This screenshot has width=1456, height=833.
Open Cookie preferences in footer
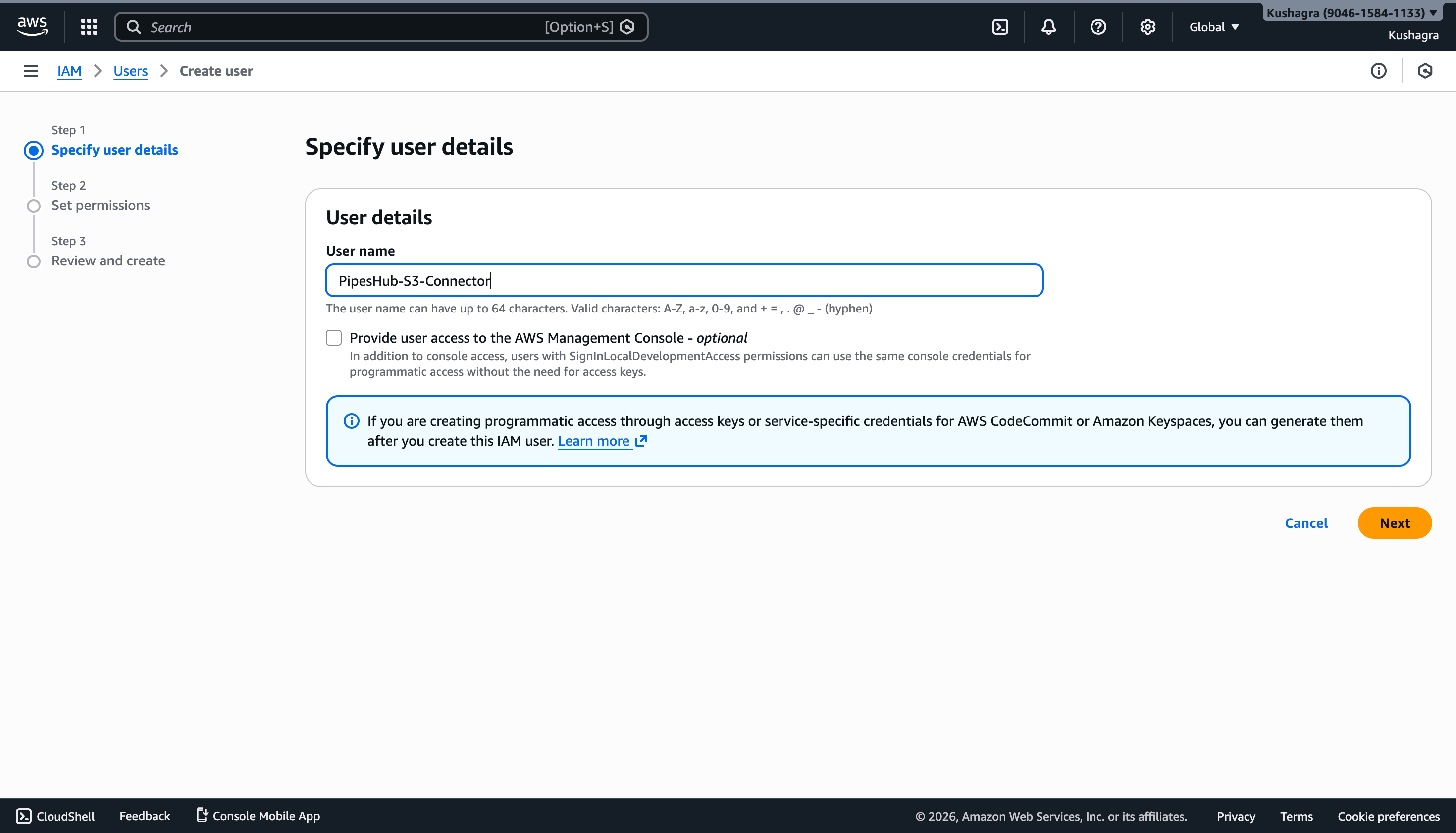(x=1389, y=816)
